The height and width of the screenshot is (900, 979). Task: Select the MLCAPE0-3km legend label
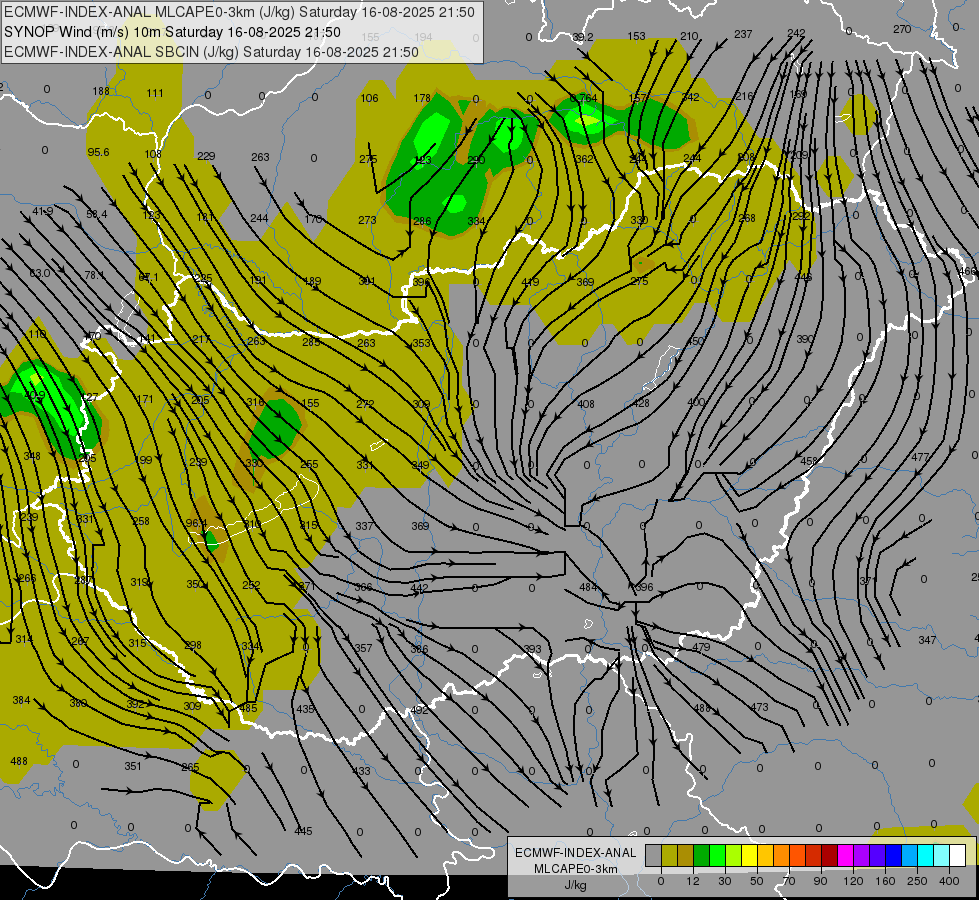click(575, 869)
